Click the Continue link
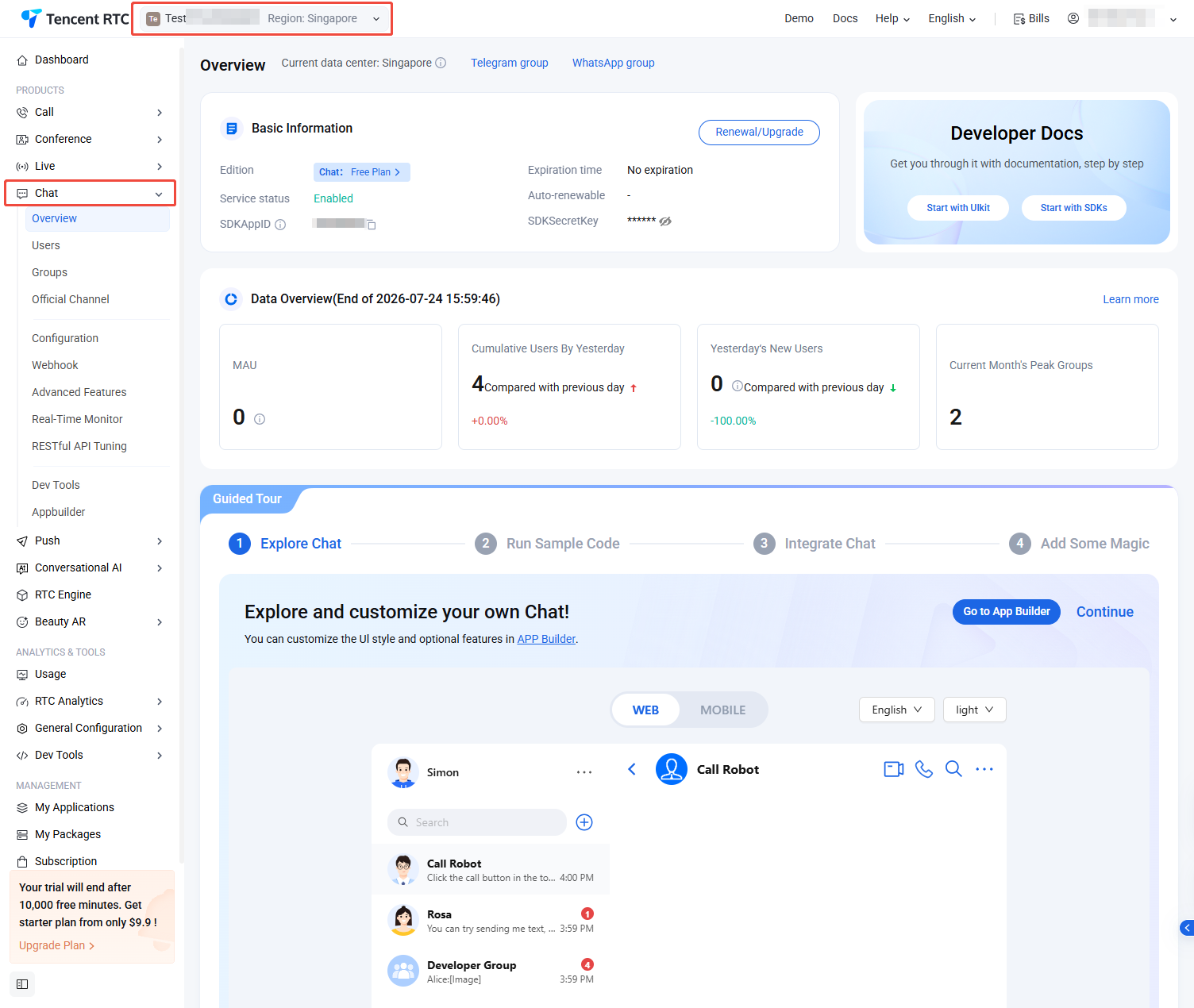 tap(1105, 612)
